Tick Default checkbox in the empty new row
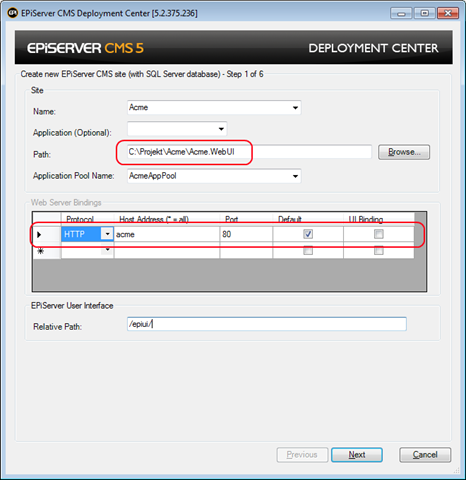The height and width of the screenshot is (480, 466). [x=308, y=250]
